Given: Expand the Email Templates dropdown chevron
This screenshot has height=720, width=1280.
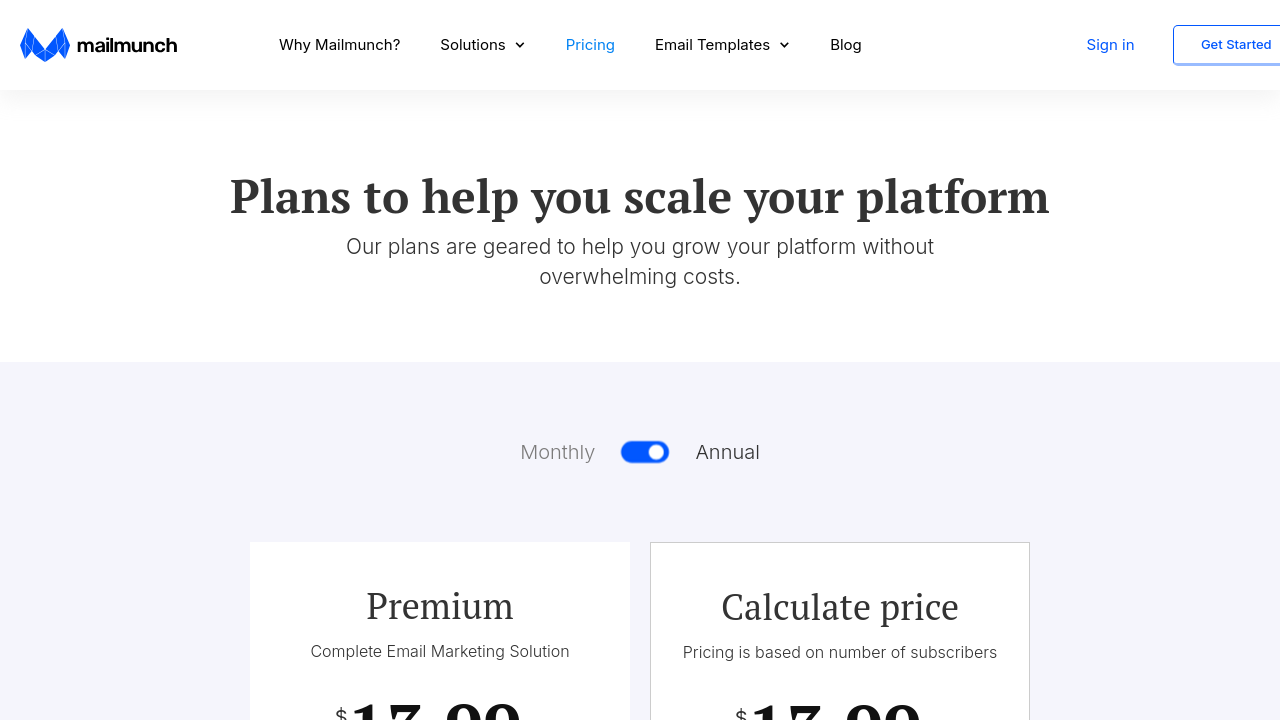Looking at the screenshot, I should click(784, 45).
